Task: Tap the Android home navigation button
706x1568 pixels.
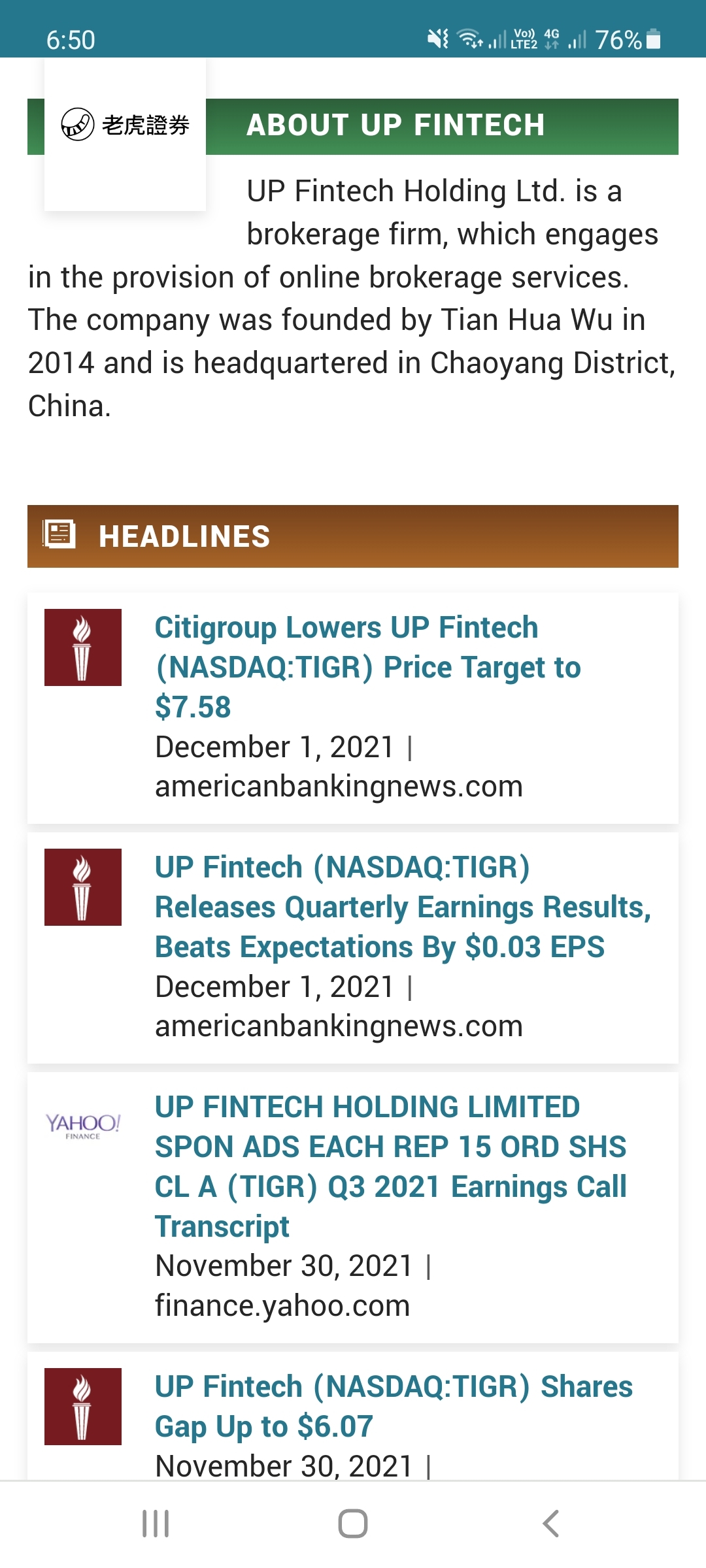Action: tap(353, 1524)
